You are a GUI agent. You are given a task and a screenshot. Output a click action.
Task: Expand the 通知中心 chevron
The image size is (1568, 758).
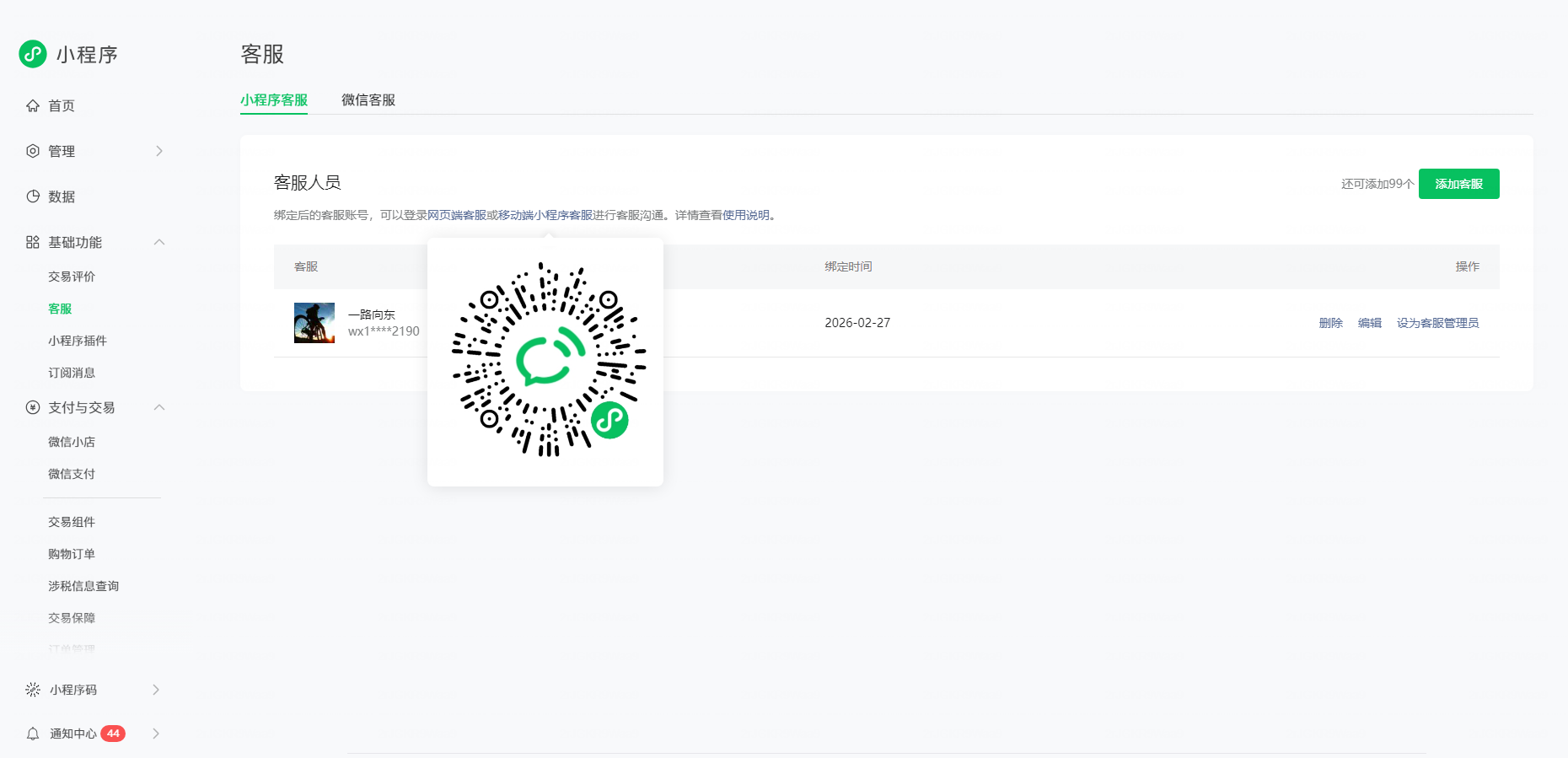(156, 734)
